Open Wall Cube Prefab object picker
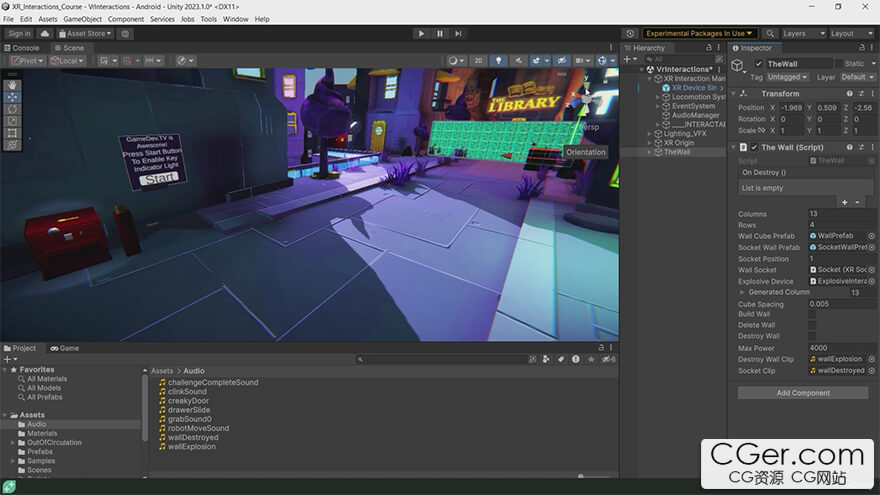880x495 pixels. pyautogui.click(x=872, y=236)
